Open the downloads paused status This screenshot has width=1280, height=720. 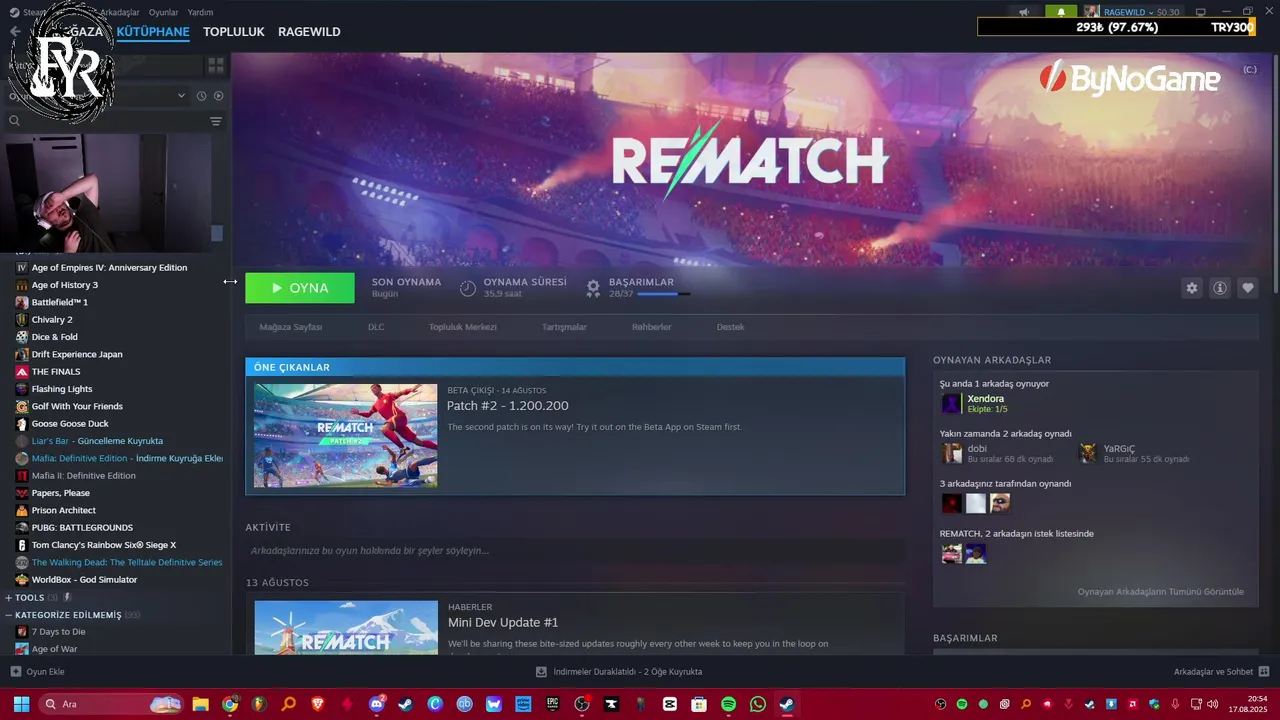(619, 672)
